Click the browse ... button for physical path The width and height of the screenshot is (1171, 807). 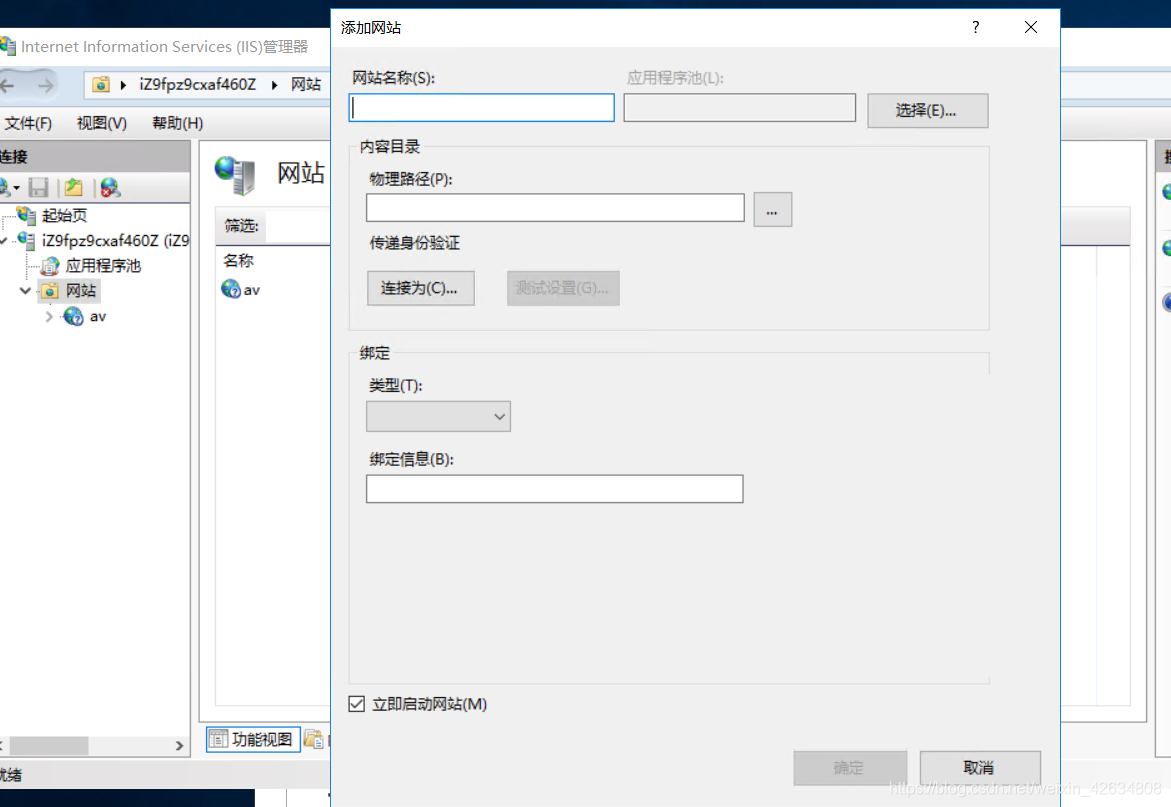pyautogui.click(x=772, y=210)
